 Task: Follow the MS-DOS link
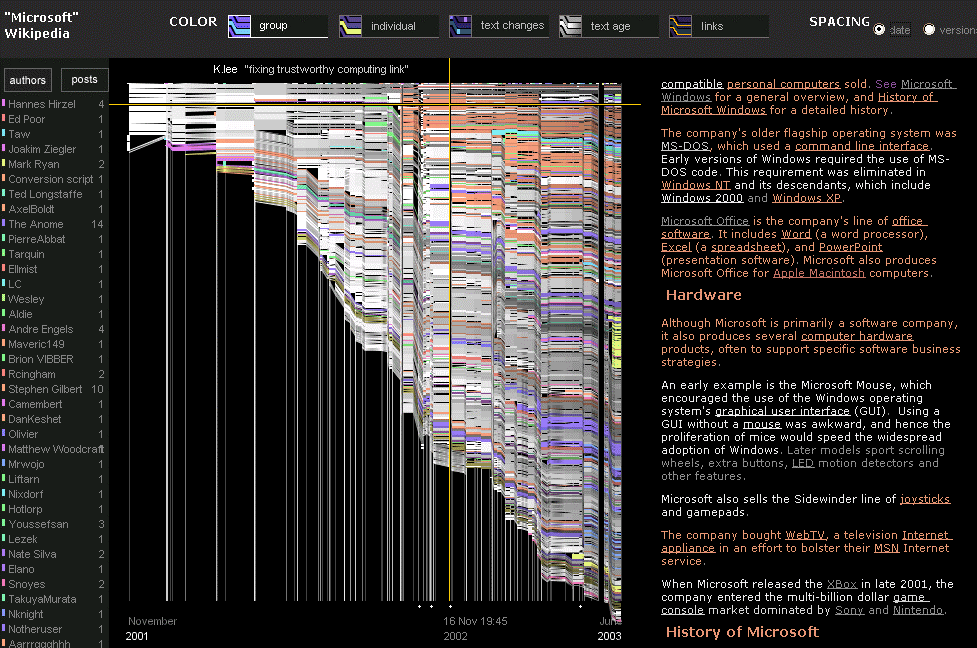coord(685,146)
